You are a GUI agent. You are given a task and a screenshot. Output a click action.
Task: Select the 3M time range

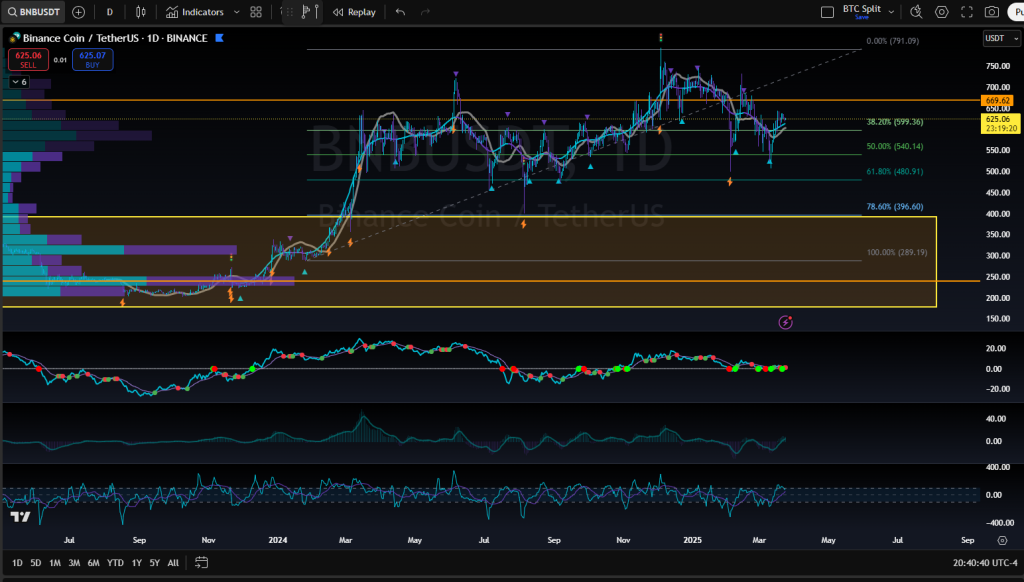click(x=74, y=562)
